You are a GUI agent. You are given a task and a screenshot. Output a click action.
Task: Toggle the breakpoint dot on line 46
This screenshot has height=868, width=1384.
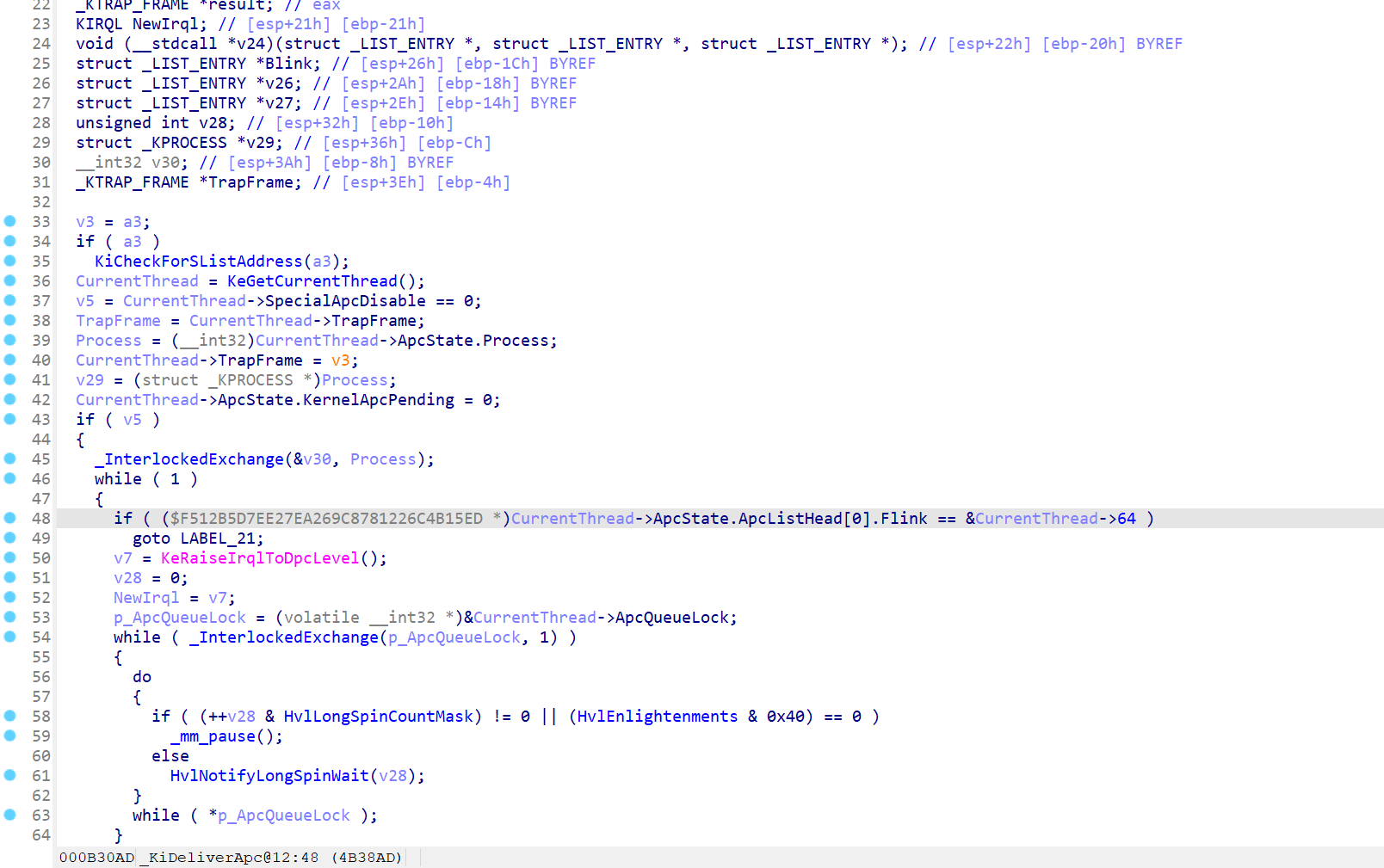[x=10, y=478]
